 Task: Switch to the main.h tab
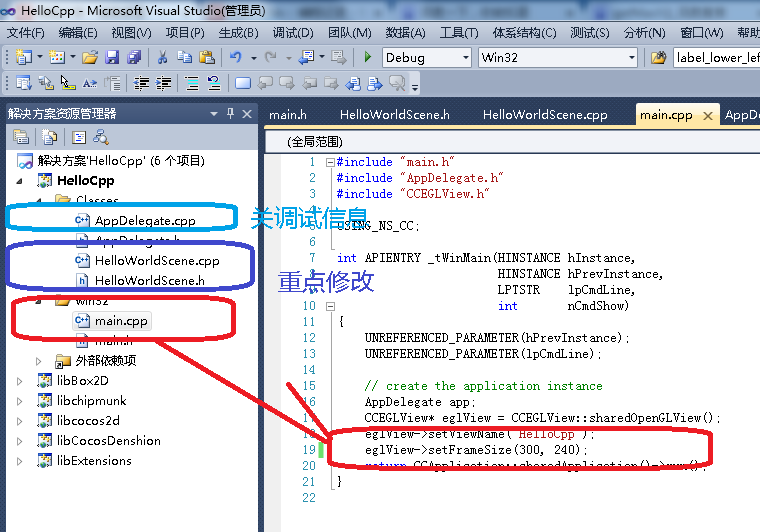pyautogui.click(x=288, y=115)
